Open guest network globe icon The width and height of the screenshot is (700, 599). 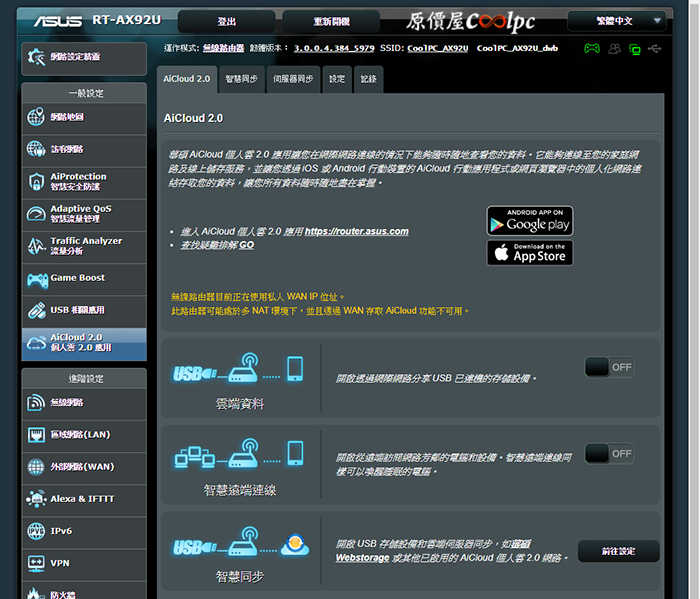tap(36, 149)
